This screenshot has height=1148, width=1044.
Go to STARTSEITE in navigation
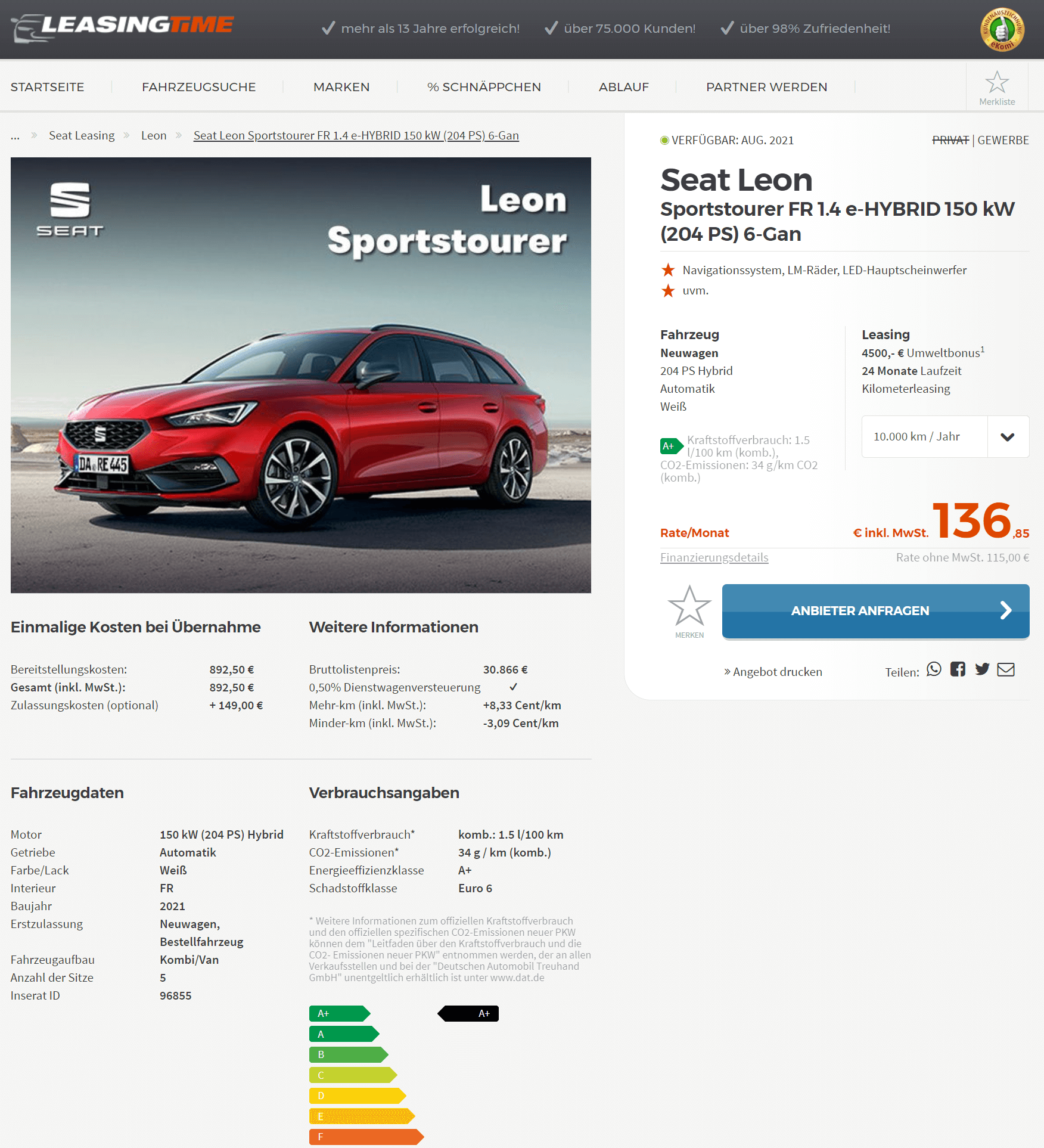(48, 87)
